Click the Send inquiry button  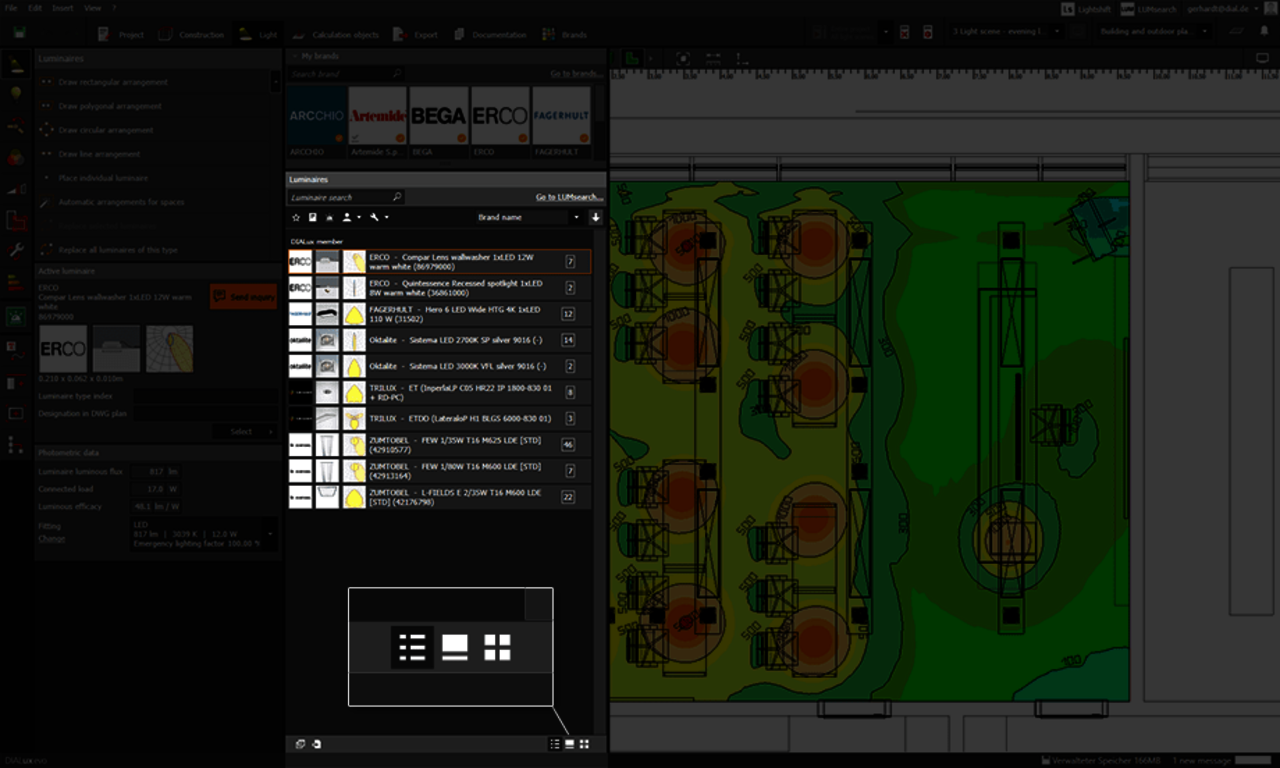(243, 297)
